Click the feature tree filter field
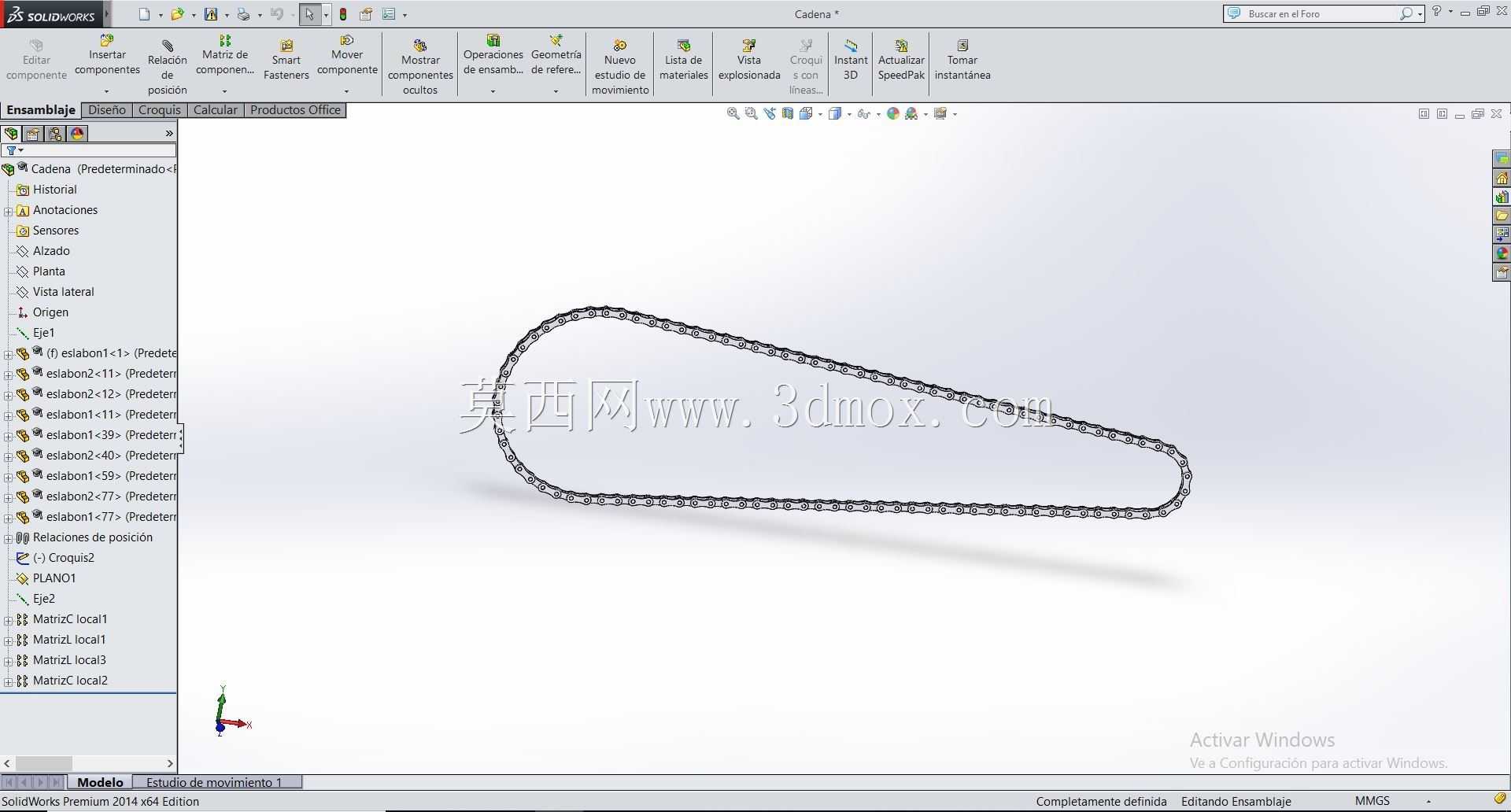Image resolution: width=1511 pixels, height=812 pixels. pyautogui.click(x=89, y=150)
